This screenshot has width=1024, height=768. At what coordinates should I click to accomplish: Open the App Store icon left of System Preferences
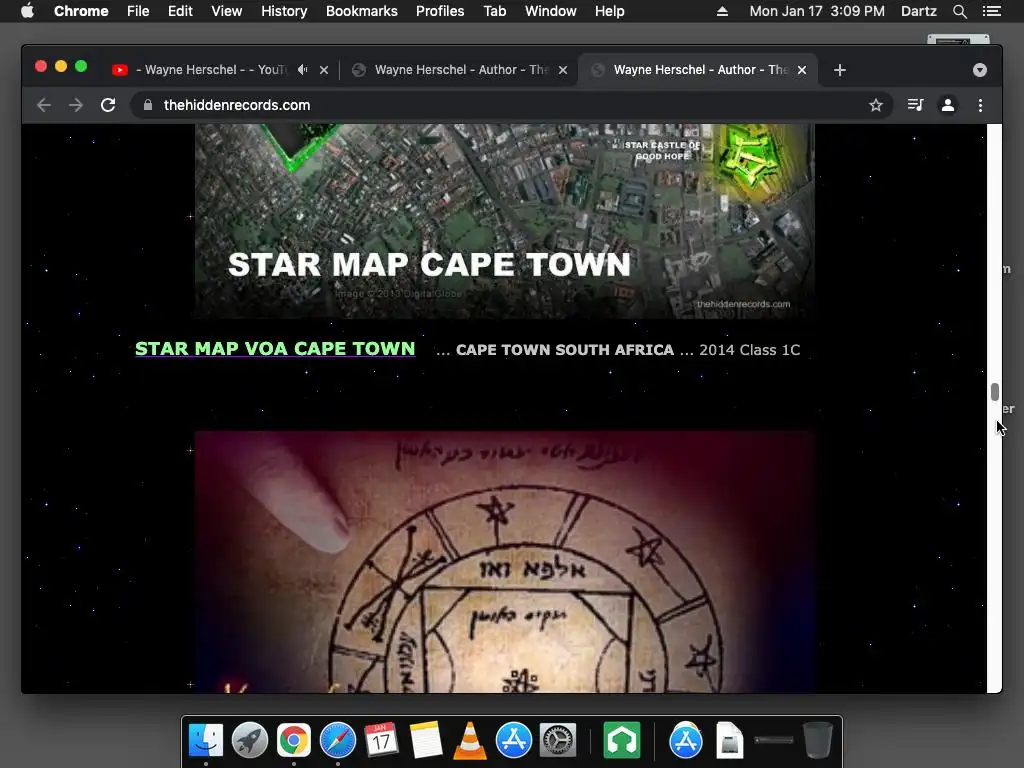pos(513,740)
